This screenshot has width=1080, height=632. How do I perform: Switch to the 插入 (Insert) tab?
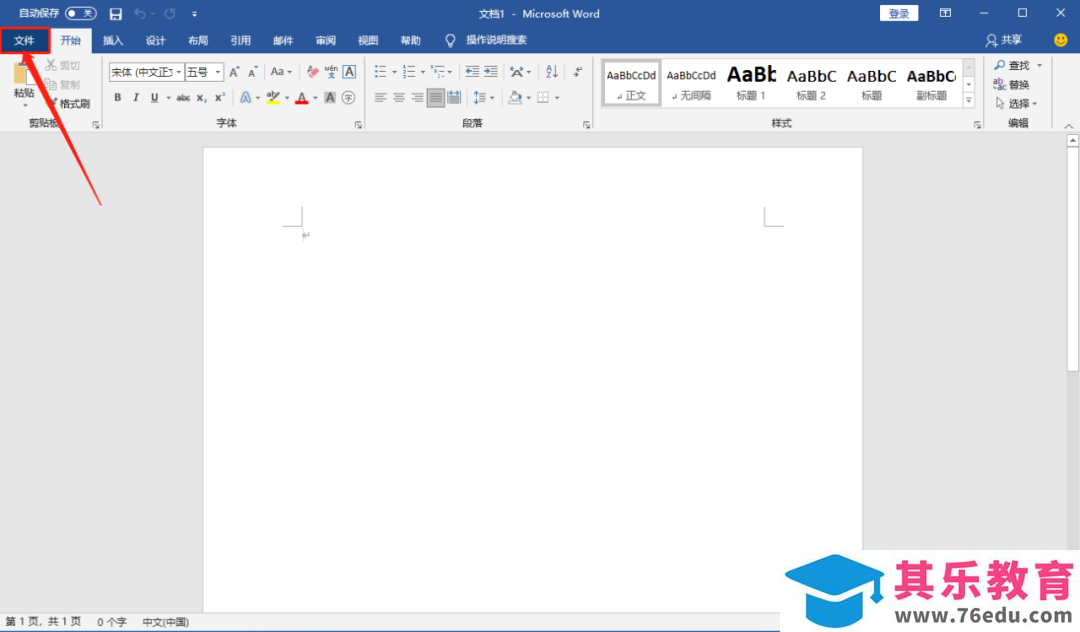tap(113, 41)
